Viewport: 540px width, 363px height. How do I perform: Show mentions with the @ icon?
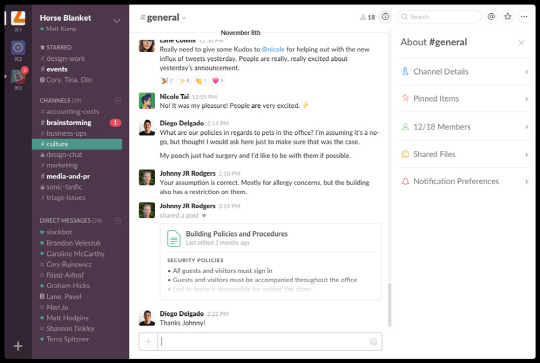point(491,17)
